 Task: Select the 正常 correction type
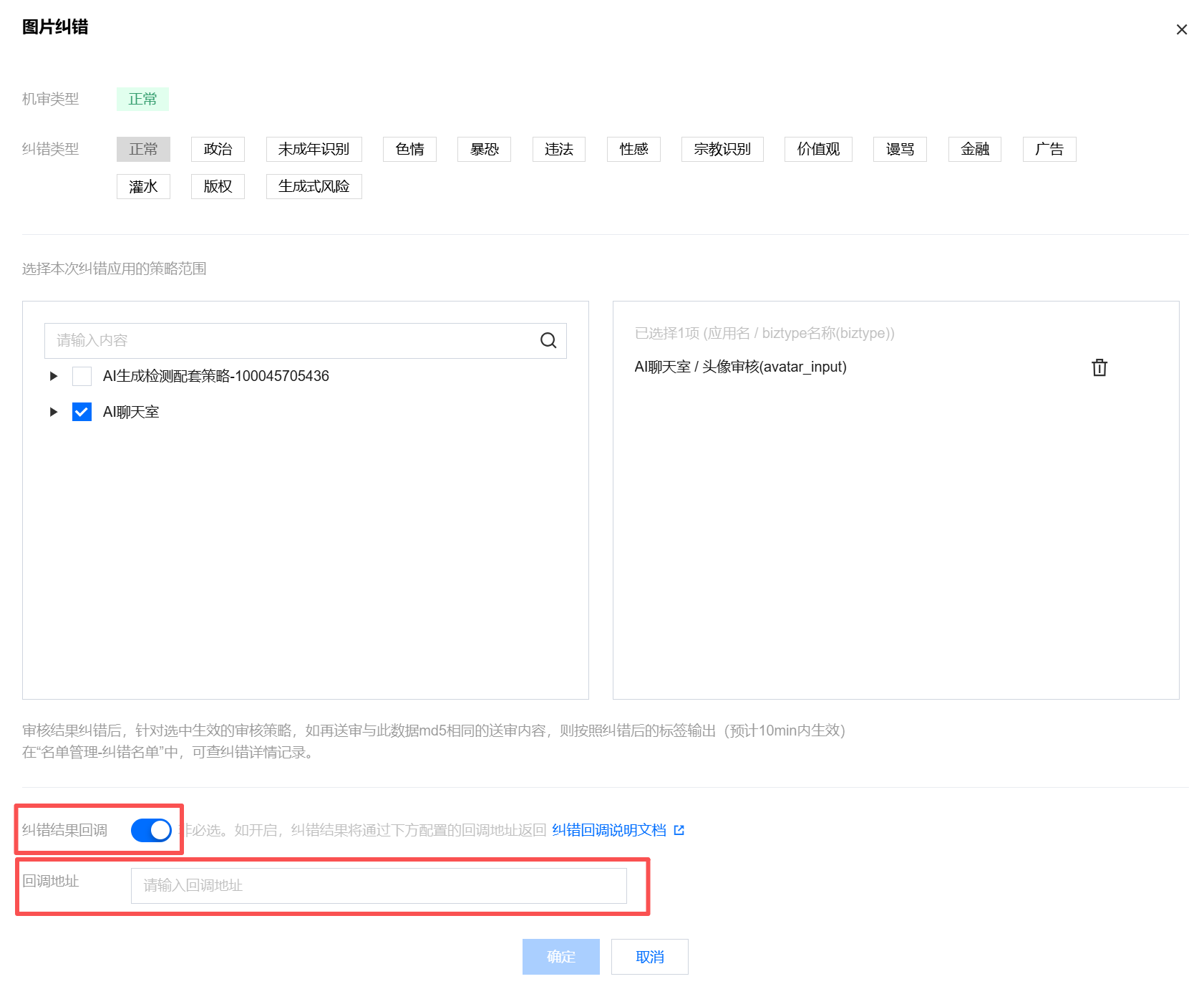(143, 149)
